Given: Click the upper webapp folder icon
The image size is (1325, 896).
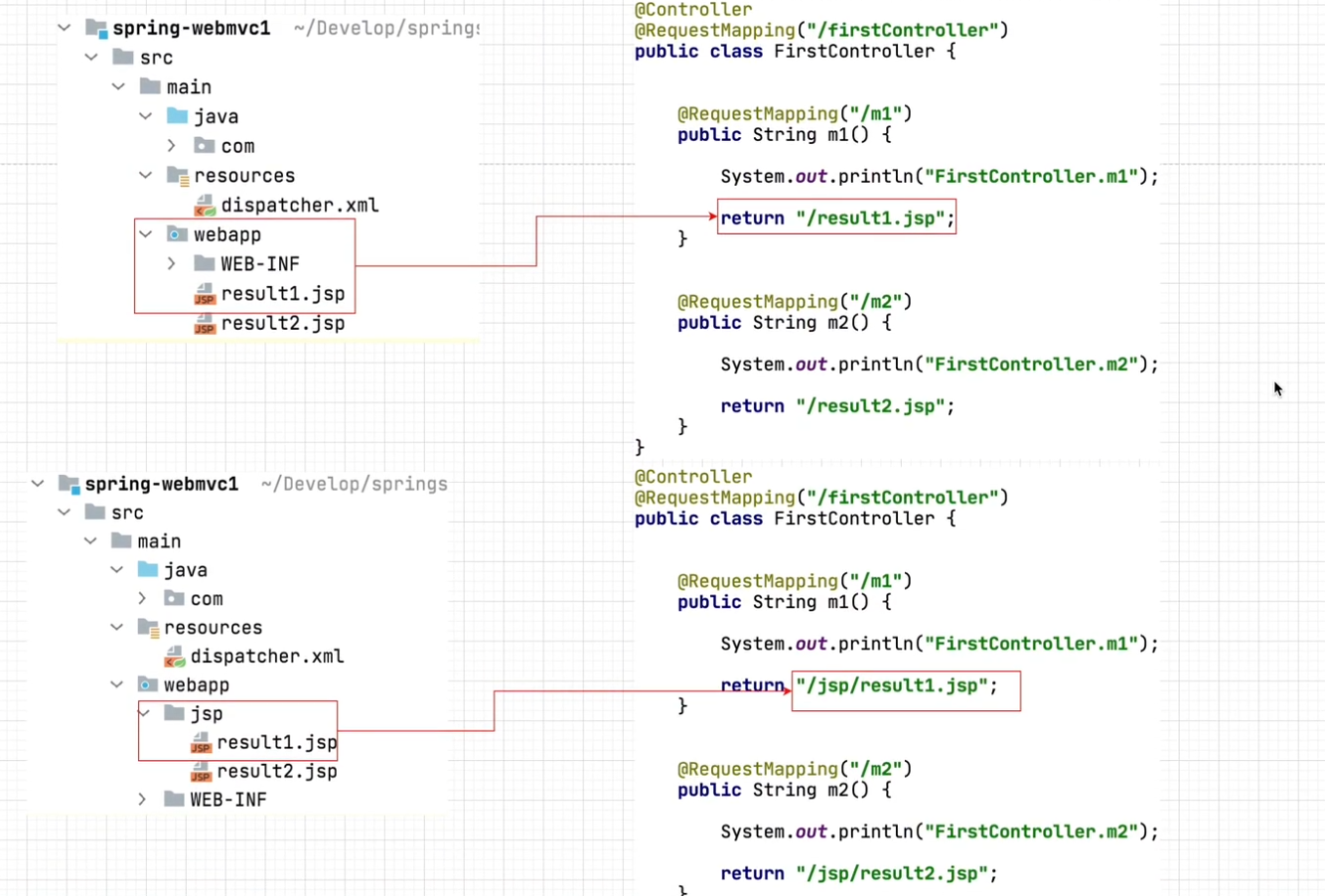Looking at the screenshot, I should click(x=178, y=234).
